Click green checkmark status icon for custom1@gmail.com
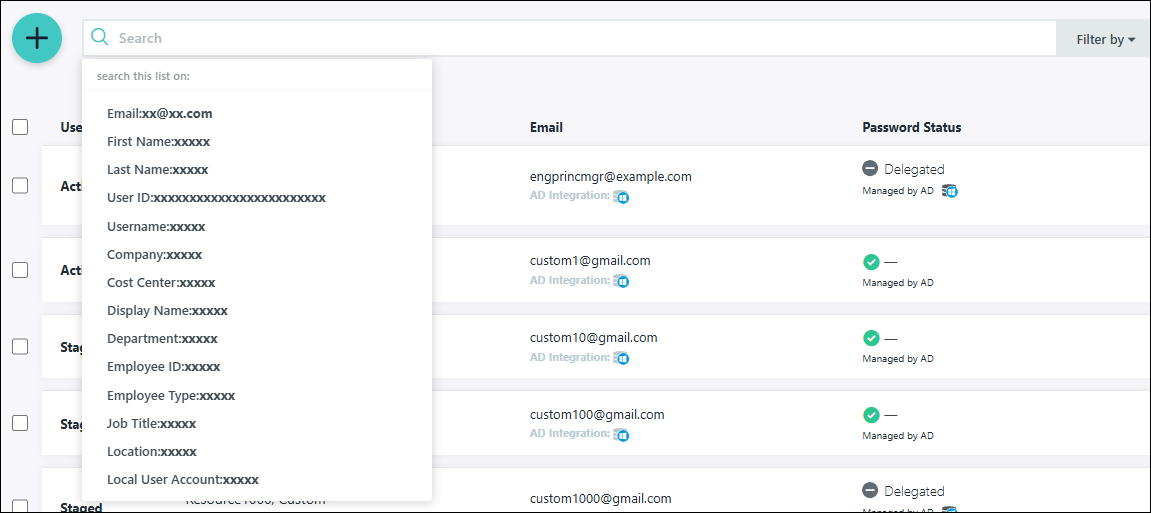The width and height of the screenshot is (1151, 513). [871, 262]
